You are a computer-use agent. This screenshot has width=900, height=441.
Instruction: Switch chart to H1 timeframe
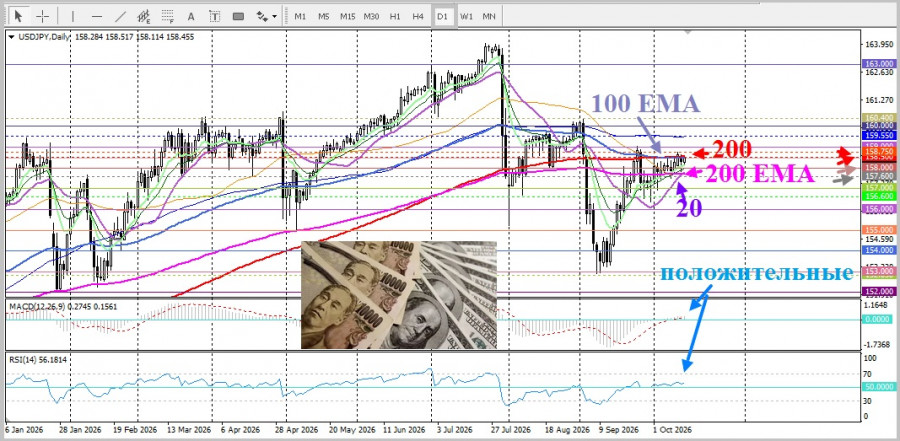tap(395, 16)
